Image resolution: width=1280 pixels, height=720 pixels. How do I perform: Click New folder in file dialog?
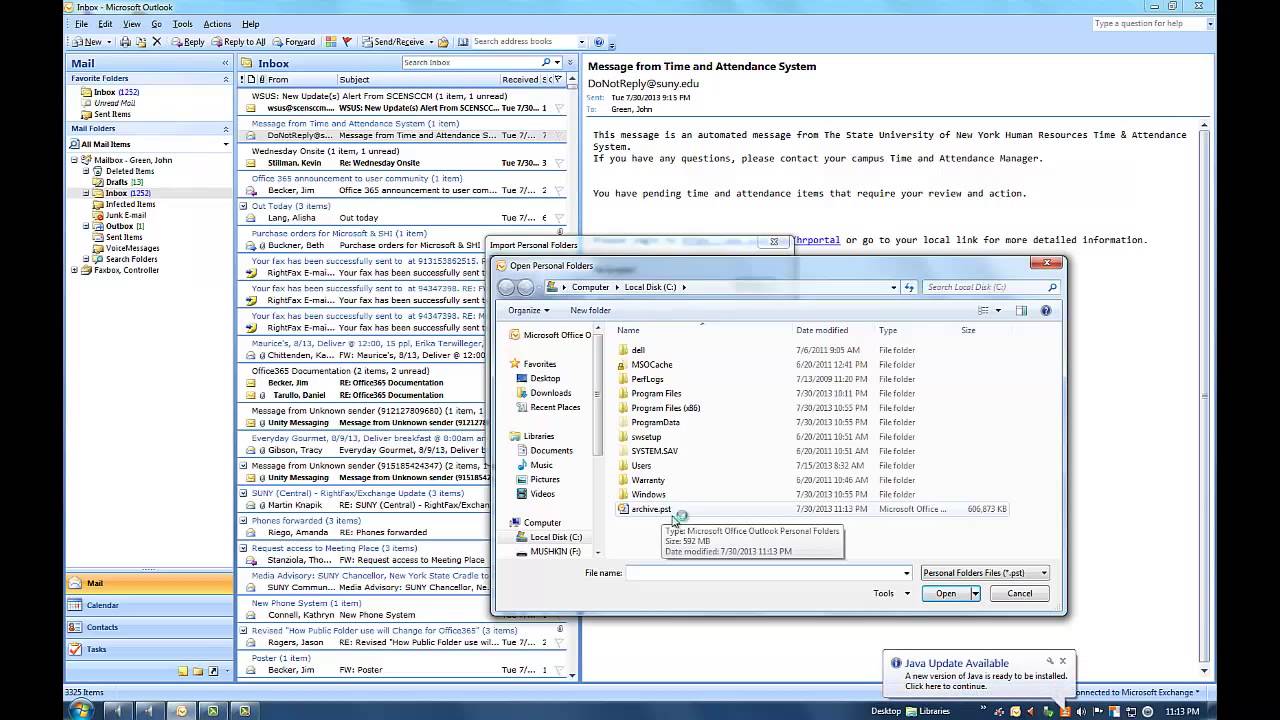coord(590,310)
